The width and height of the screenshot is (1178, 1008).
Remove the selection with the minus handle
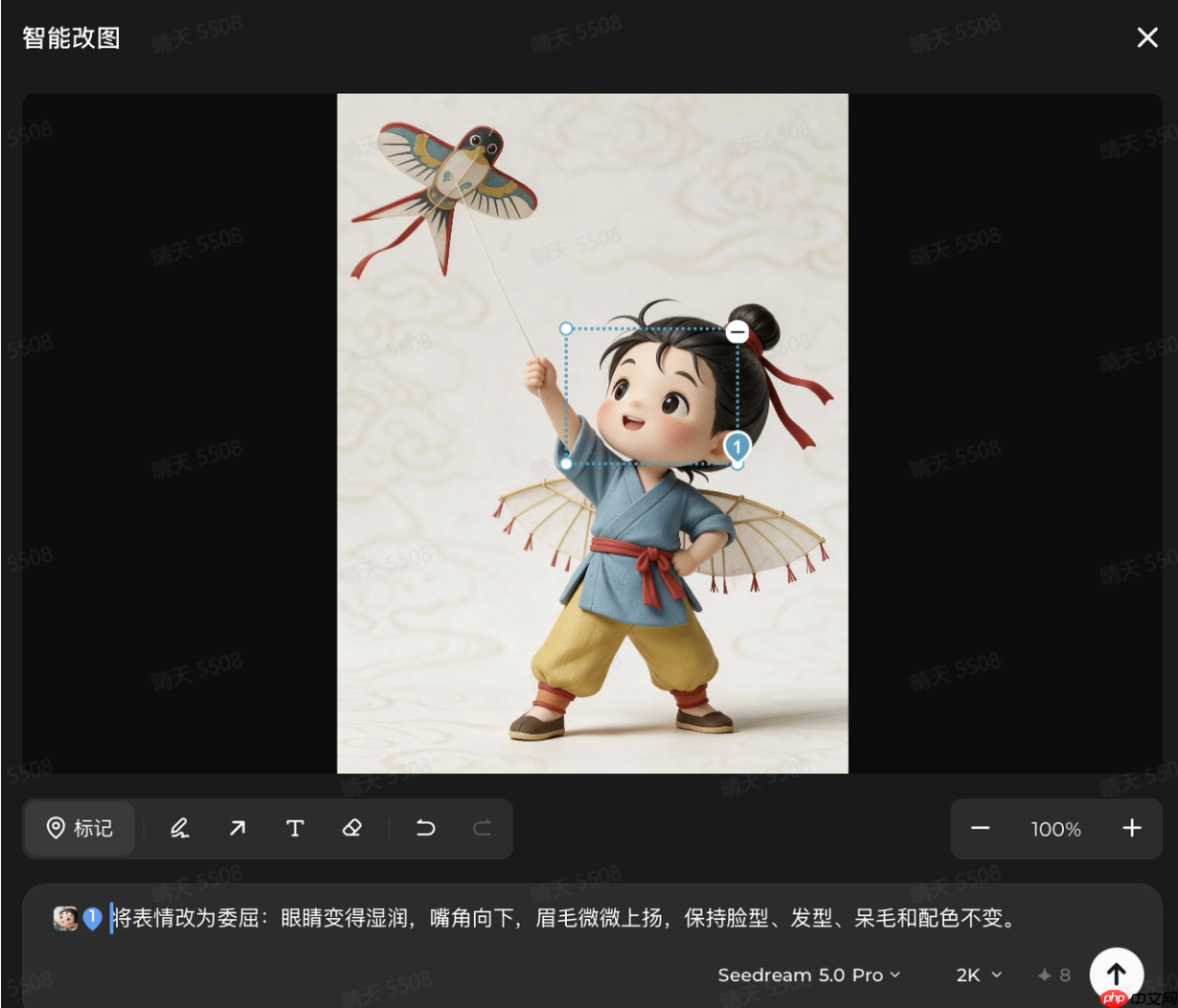pyautogui.click(x=736, y=331)
